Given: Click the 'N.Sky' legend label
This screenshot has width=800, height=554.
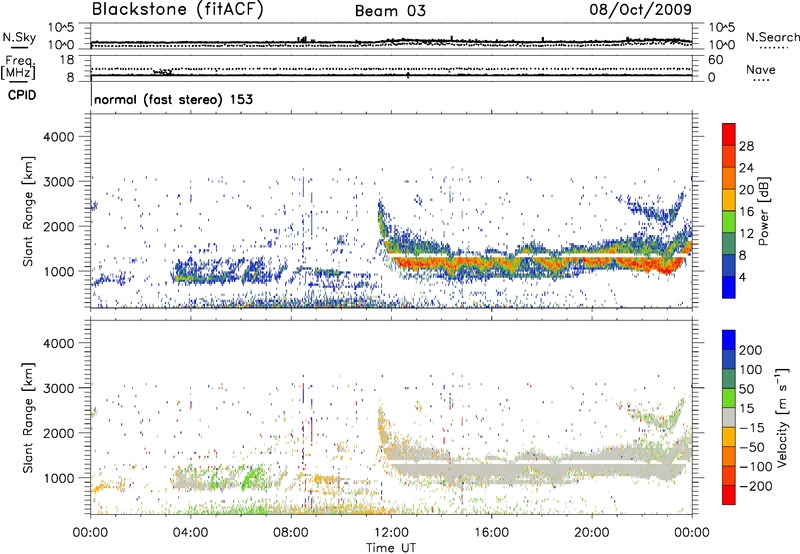Looking at the screenshot, I should pyautogui.click(x=19, y=37).
